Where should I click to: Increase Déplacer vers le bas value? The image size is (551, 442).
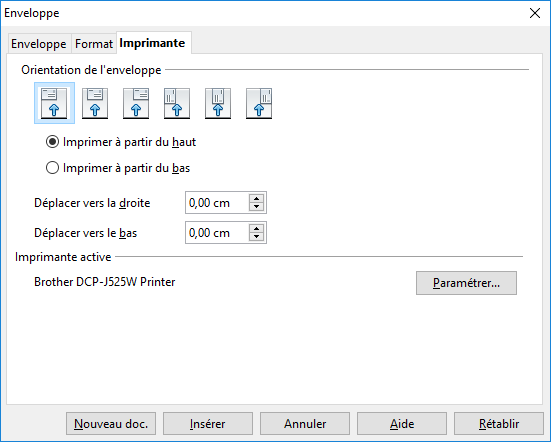coord(257,228)
